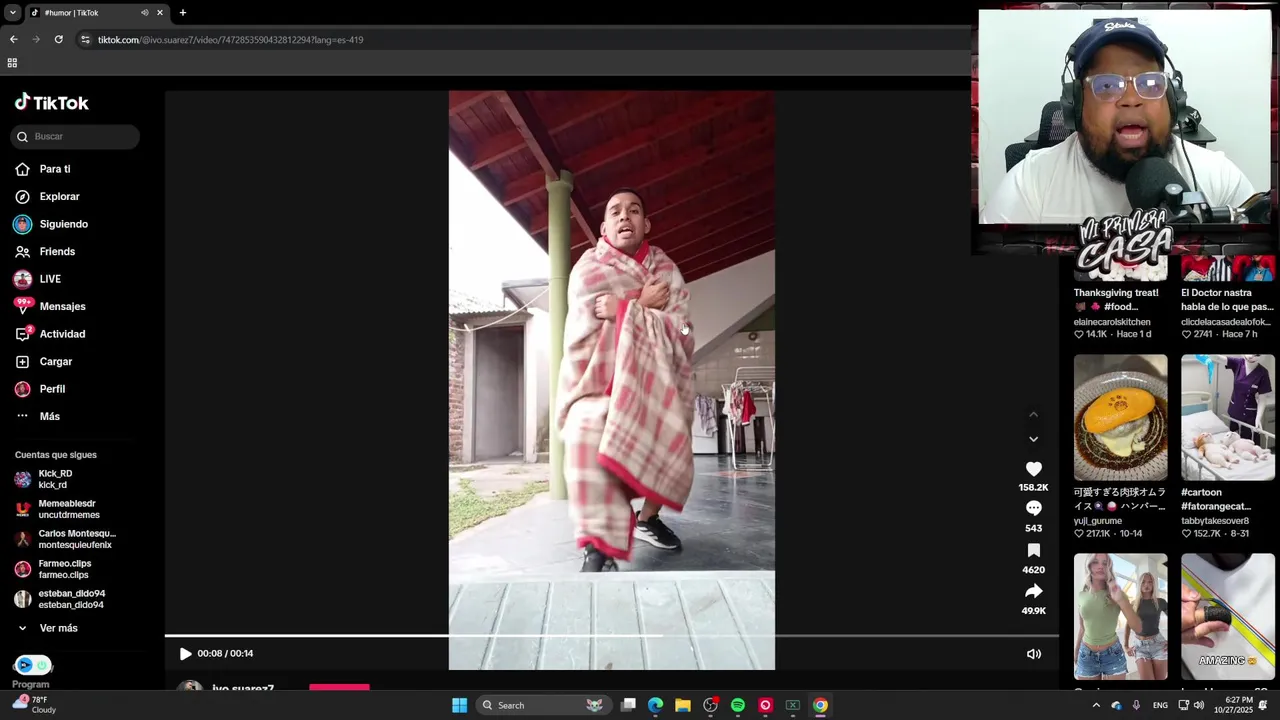
Task: Open yuji_gurume author link
Action: [x=1098, y=521]
